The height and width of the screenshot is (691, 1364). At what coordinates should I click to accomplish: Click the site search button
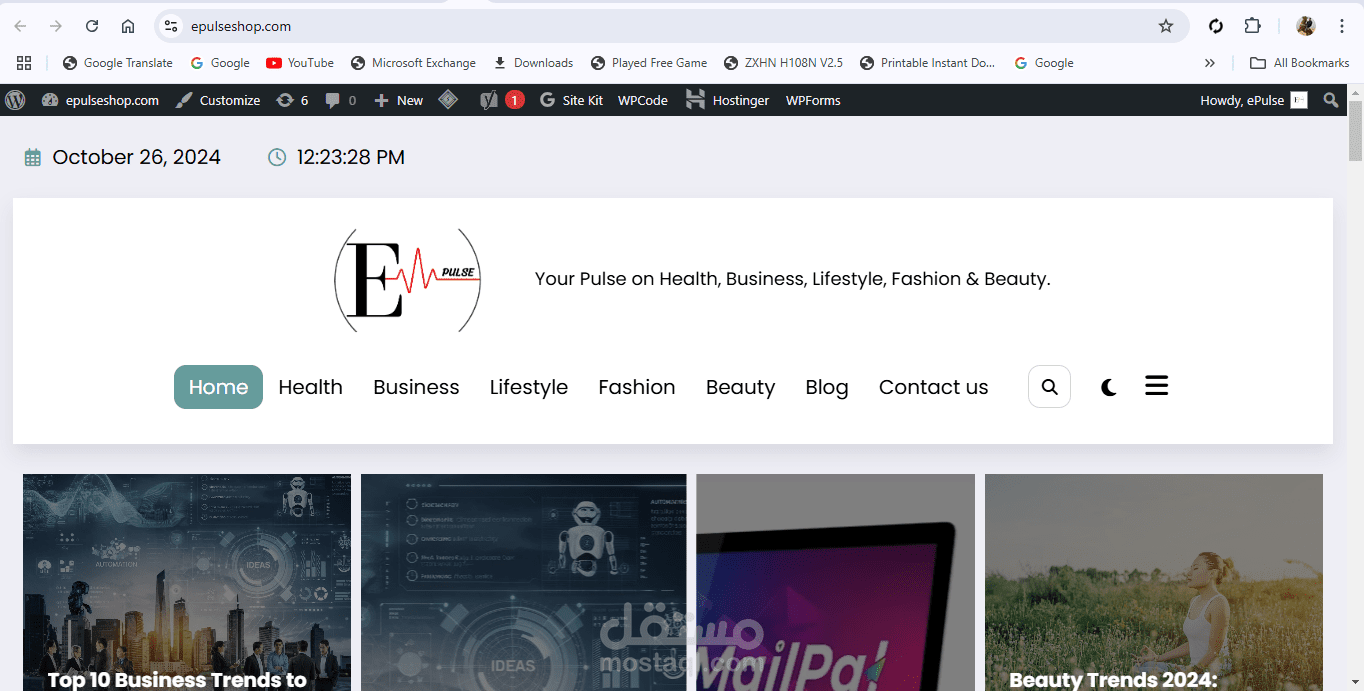(1049, 387)
